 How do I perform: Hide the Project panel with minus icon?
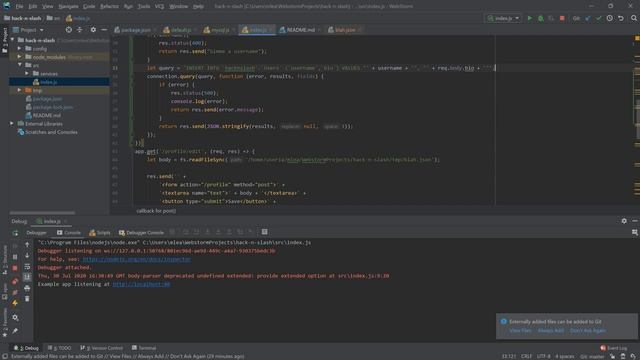[104, 30]
